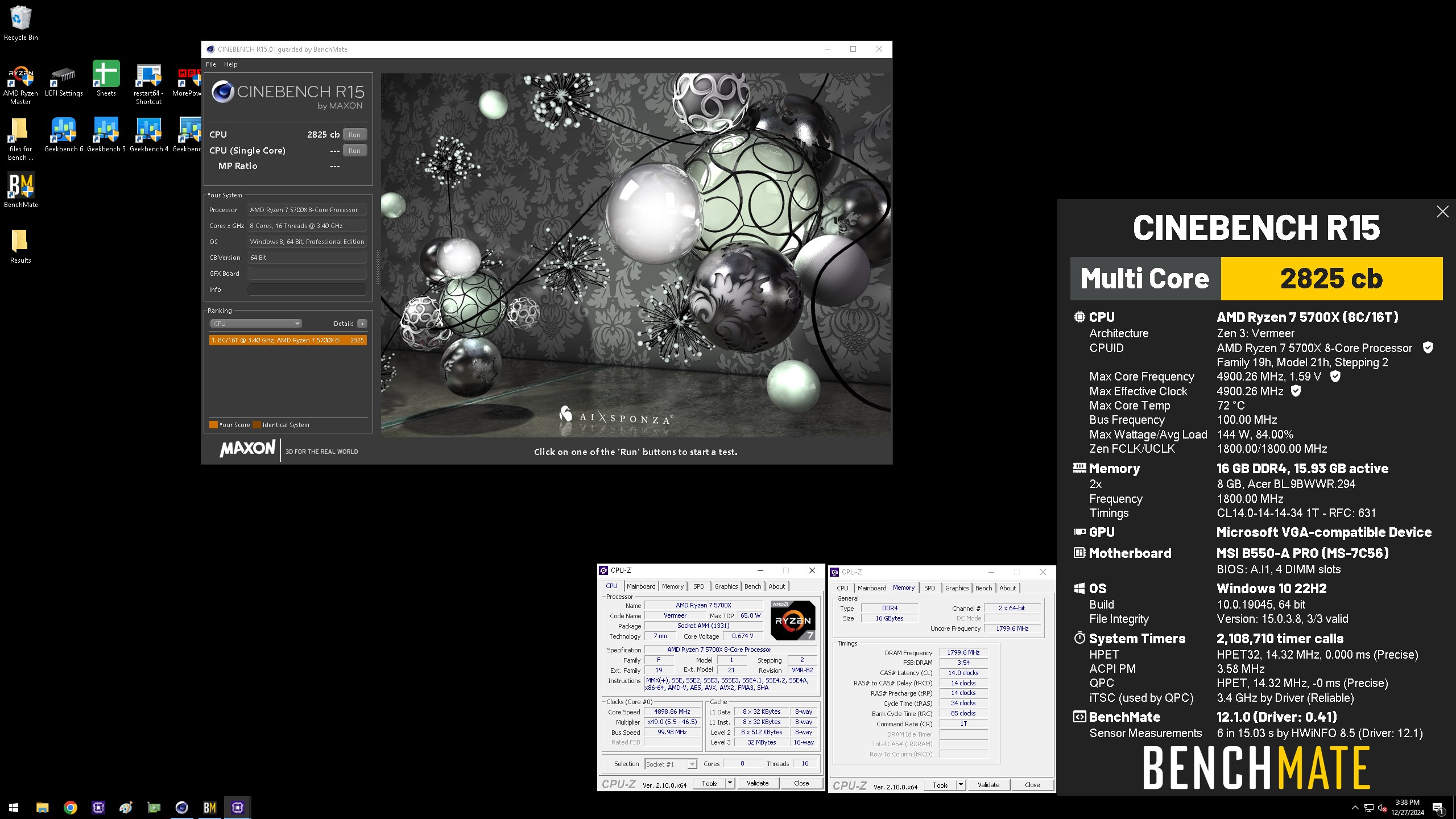This screenshot has width=1456, height=819.
Task: Open Tools dropdown arrow in processor CPU-Z window
Action: [730, 783]
